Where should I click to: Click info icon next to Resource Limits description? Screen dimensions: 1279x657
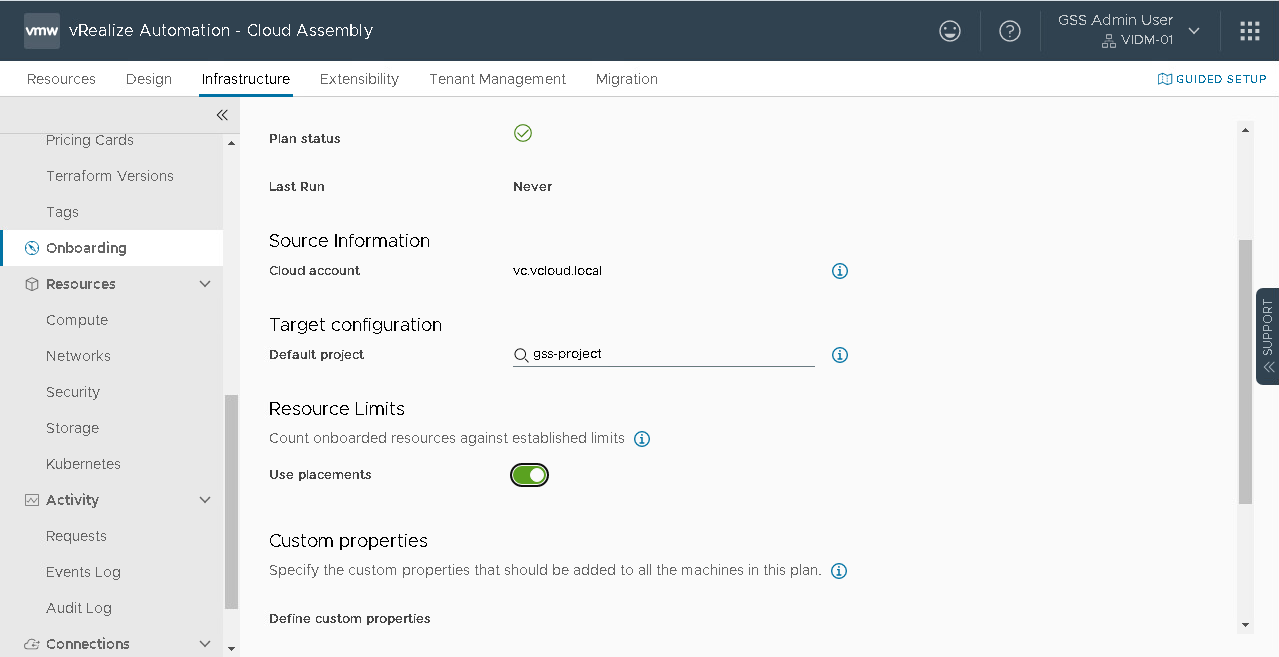point(642,439)
